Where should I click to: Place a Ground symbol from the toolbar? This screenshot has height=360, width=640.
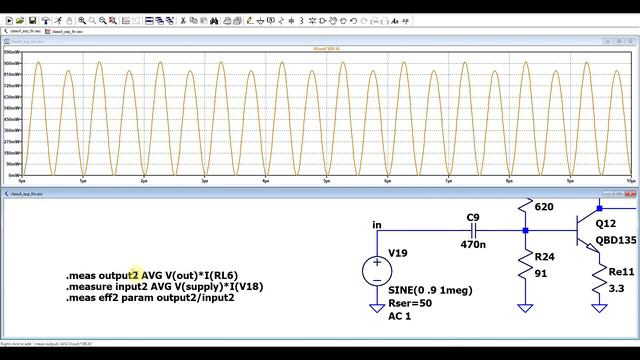(x=260, y=20)
